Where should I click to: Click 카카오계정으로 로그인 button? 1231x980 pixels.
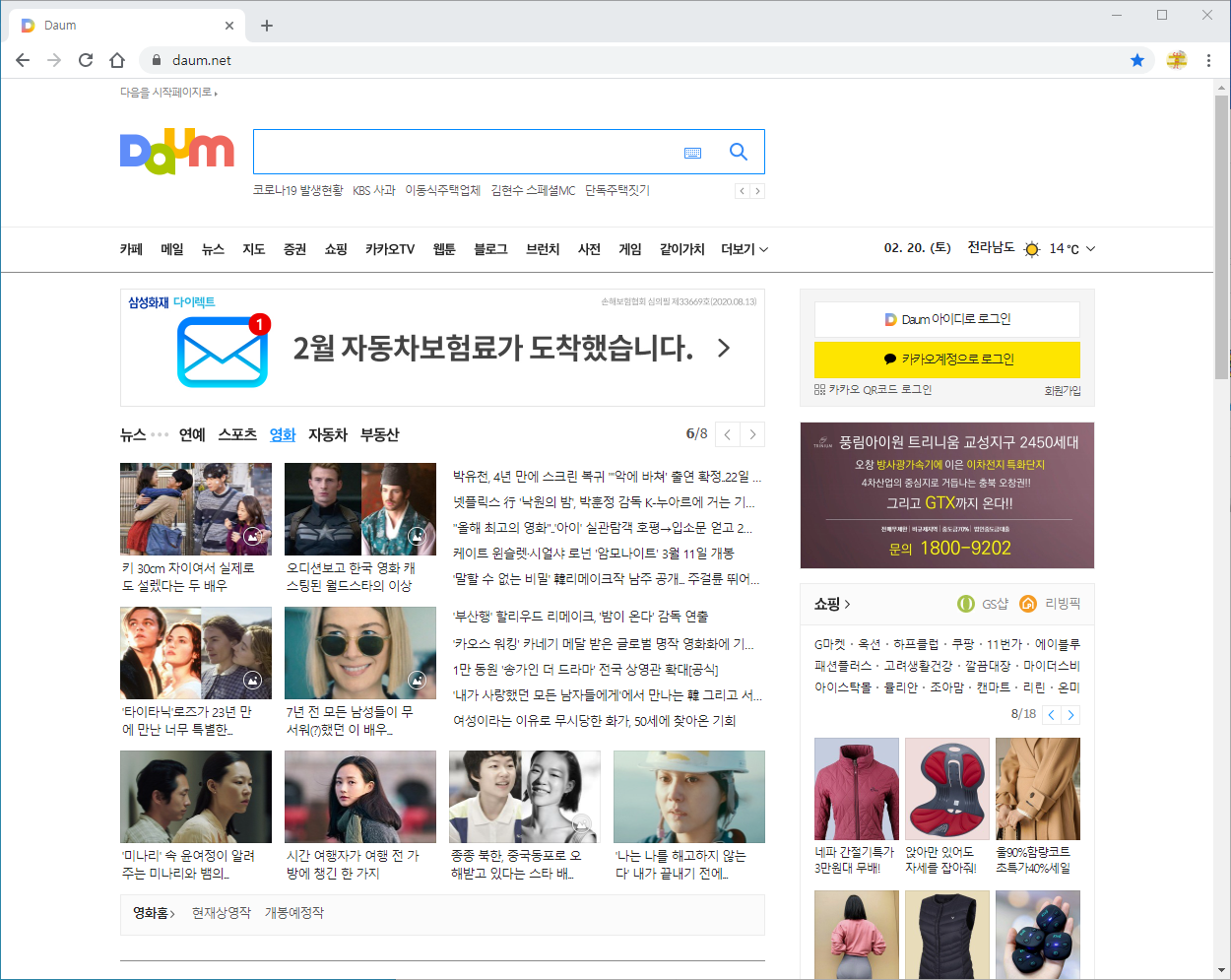click(947, 359)
